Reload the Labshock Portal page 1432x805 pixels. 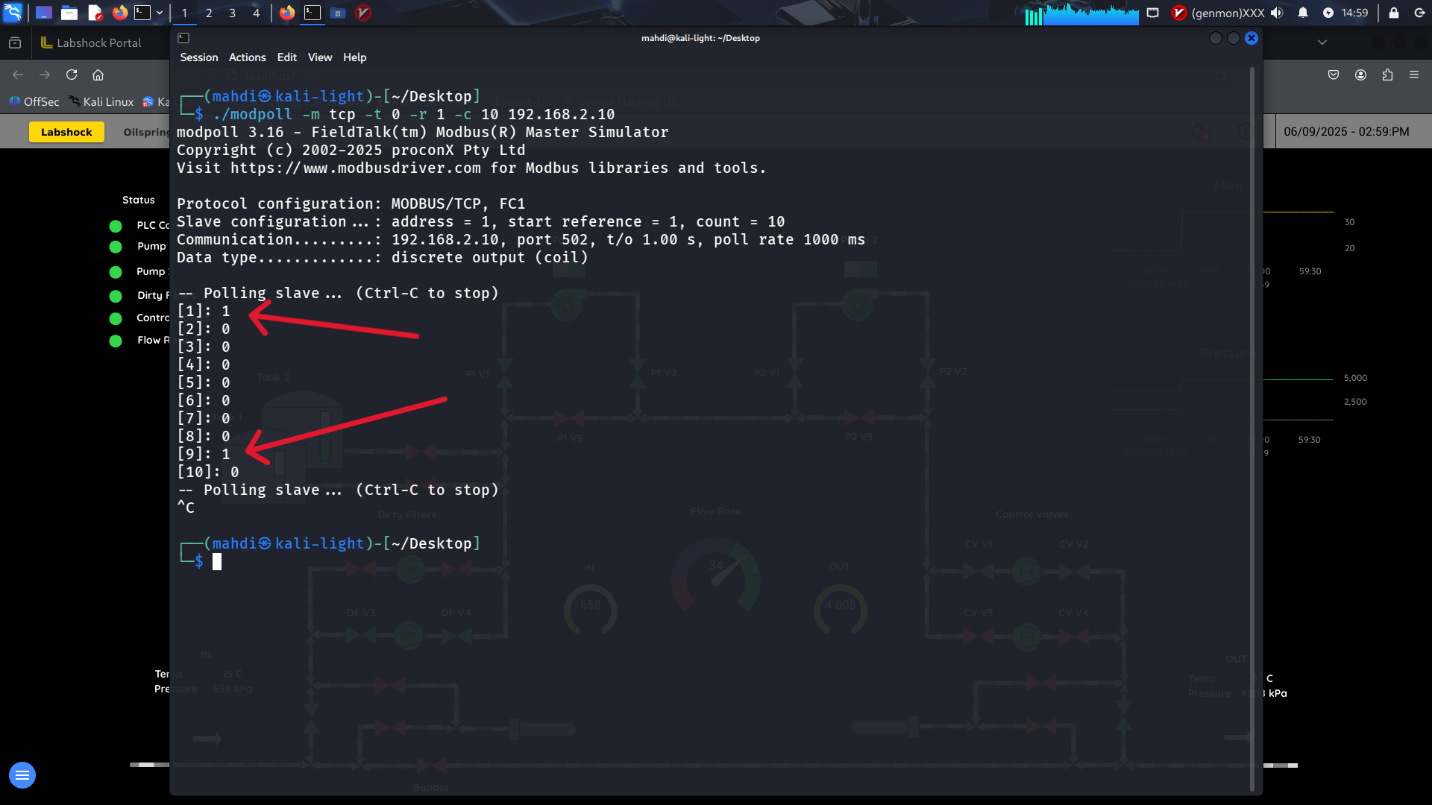(x=71, y=75)
